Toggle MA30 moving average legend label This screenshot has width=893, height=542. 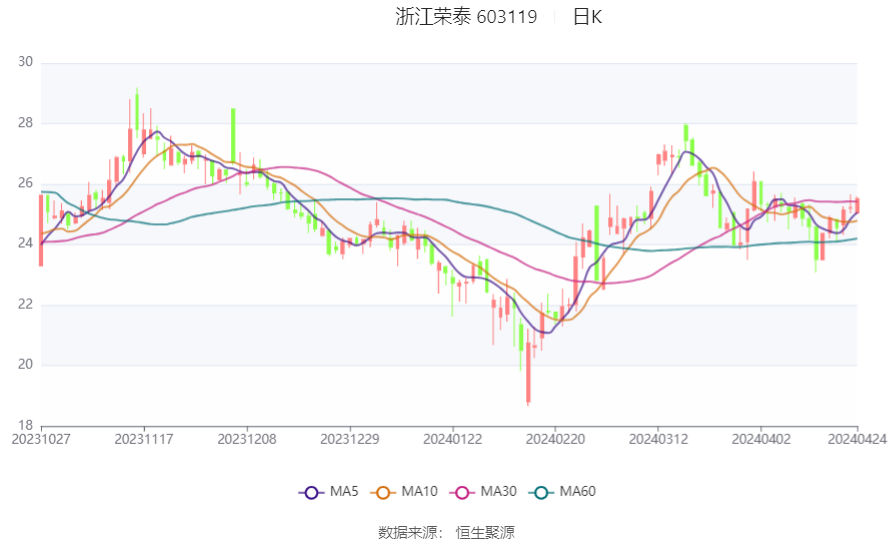point(499,492)
